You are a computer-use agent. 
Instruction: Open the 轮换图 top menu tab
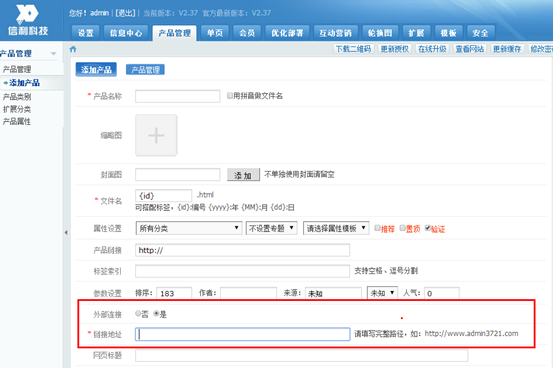pyautogui.click(x=380, y=33)
